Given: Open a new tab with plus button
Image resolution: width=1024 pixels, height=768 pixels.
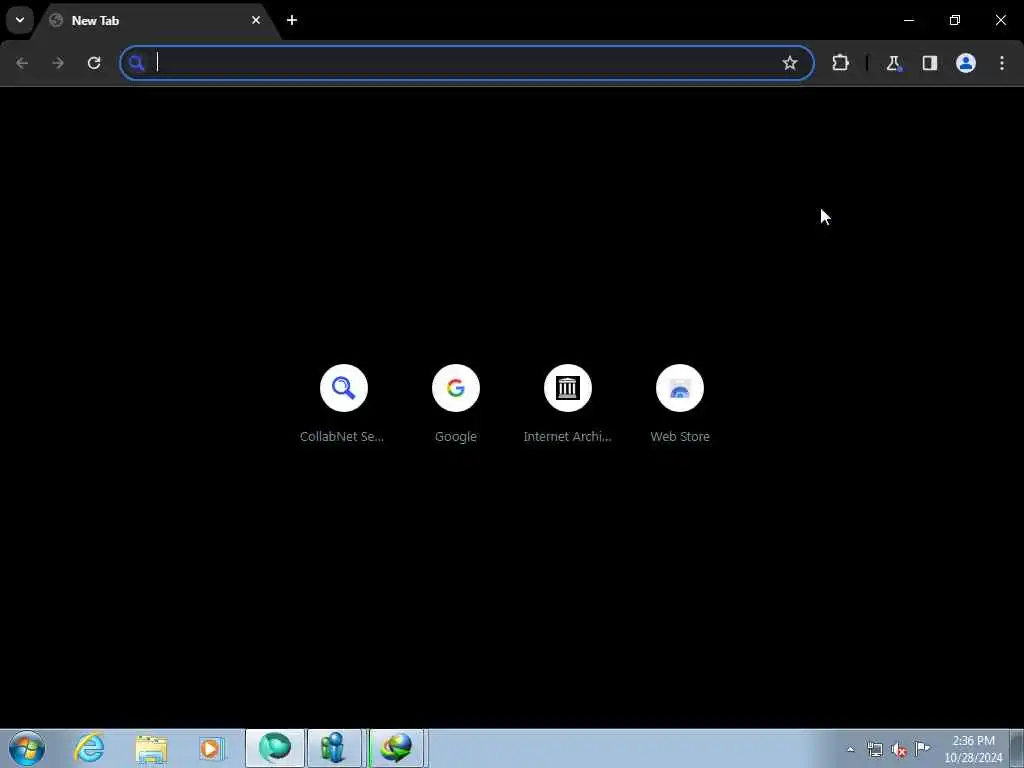Looking at the screenshot, I should 292,20.
